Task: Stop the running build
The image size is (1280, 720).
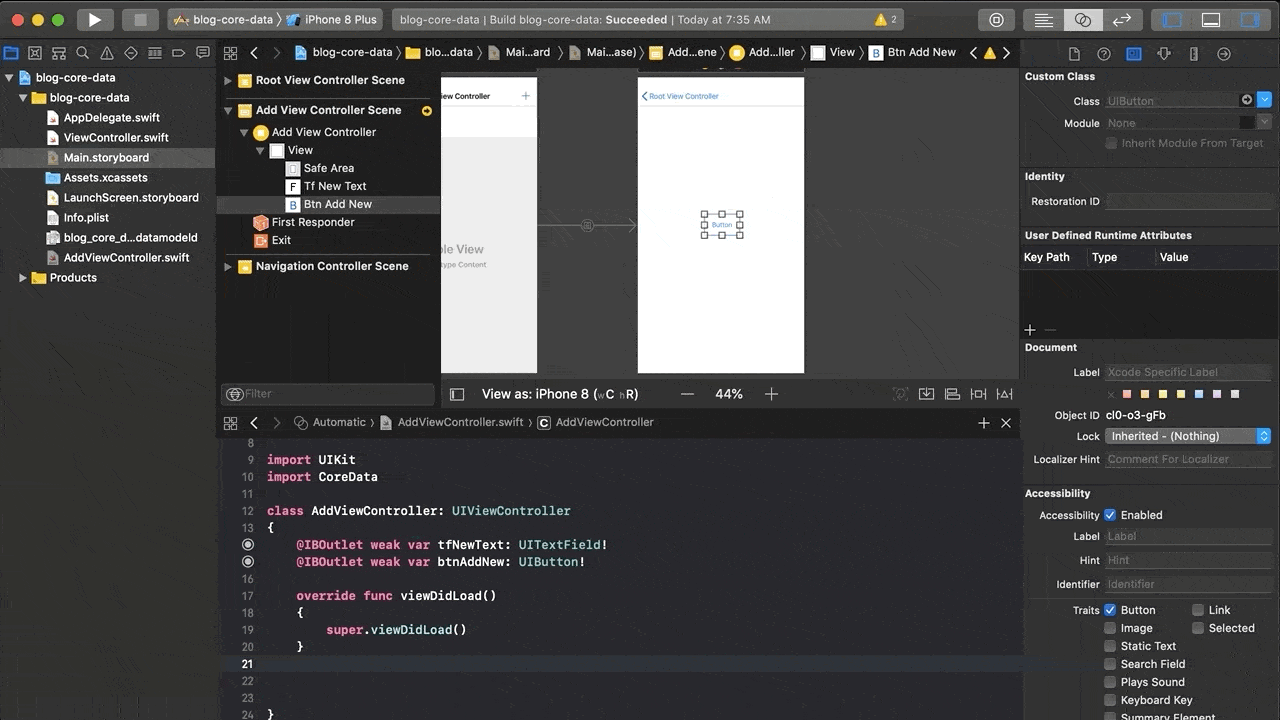Action: [x=140, y=19]
